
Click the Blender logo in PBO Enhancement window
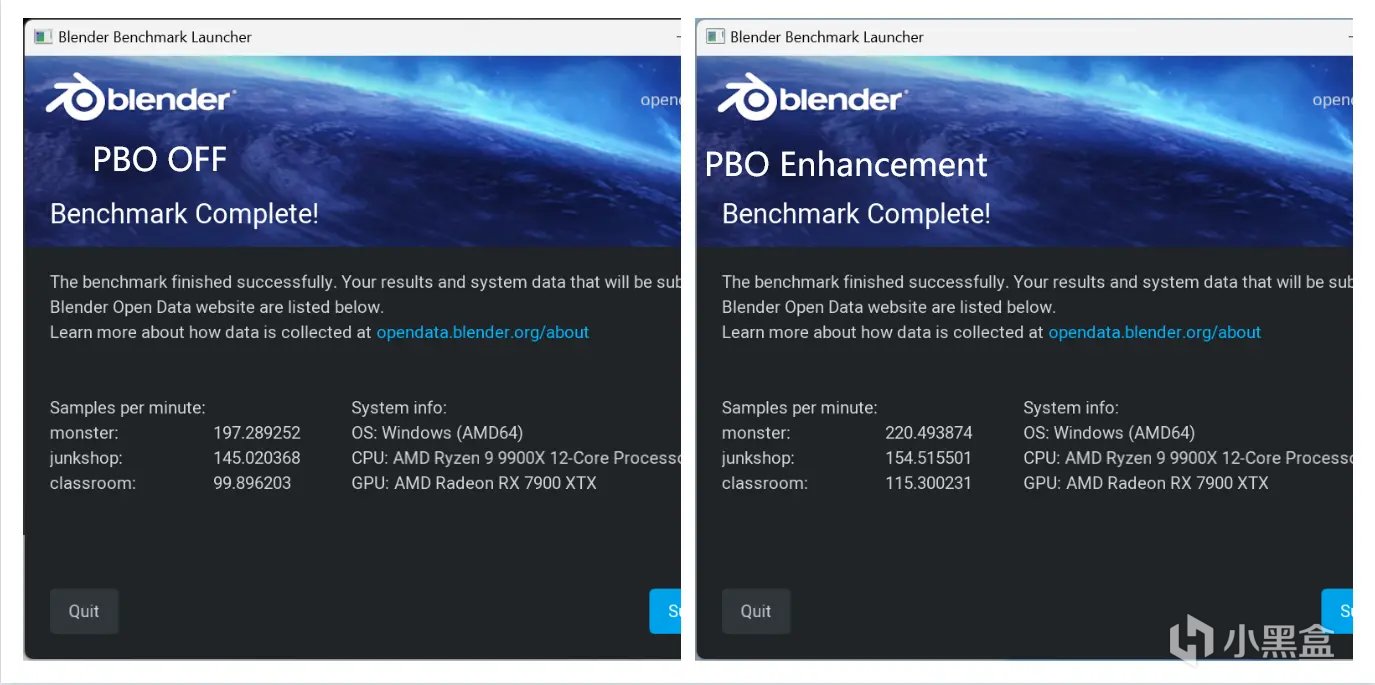813,99
